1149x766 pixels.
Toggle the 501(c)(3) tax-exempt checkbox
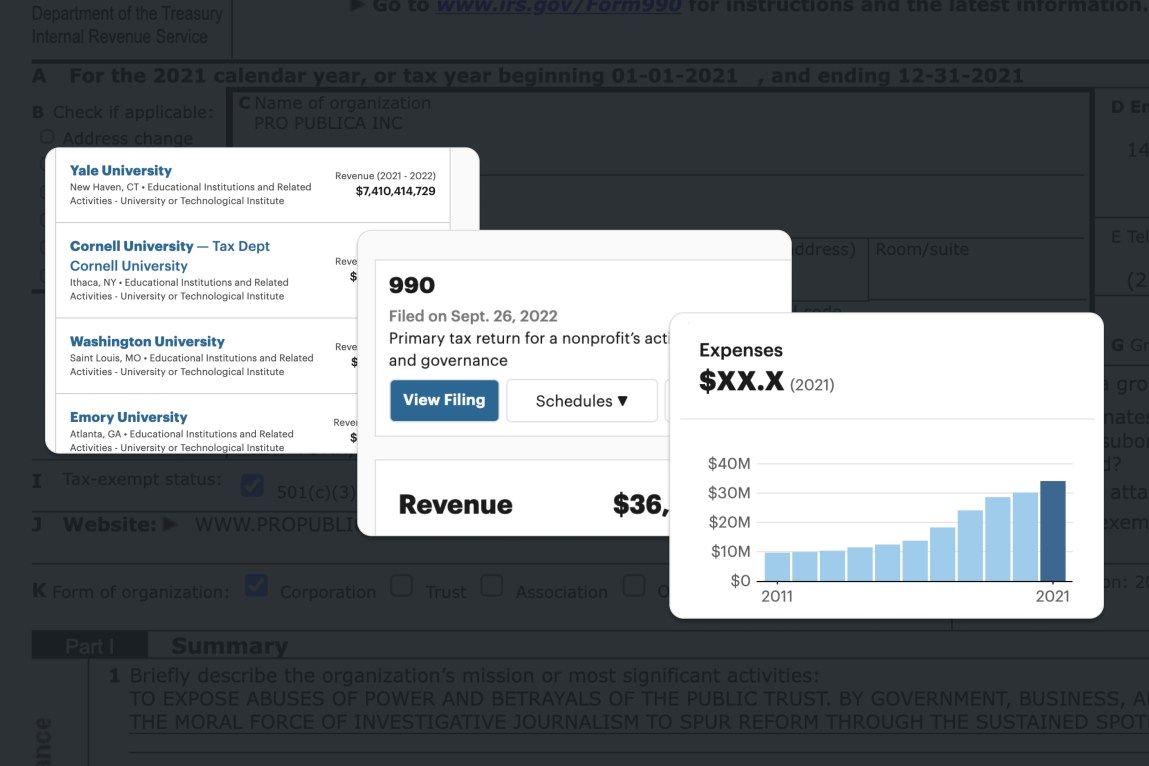tap(253, 487)
